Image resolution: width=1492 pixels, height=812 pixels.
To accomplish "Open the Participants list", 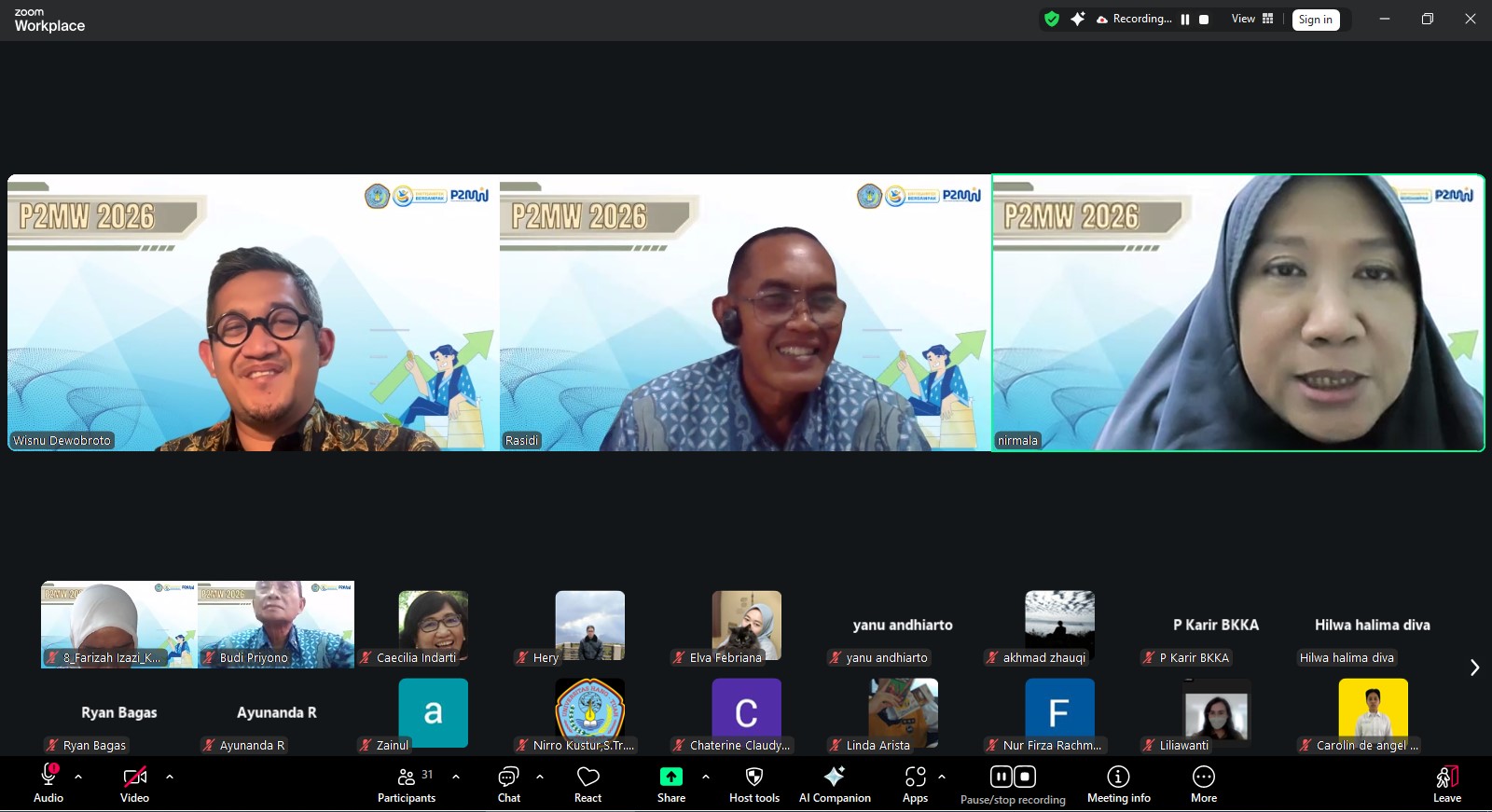I will click(x=407, y=783).
